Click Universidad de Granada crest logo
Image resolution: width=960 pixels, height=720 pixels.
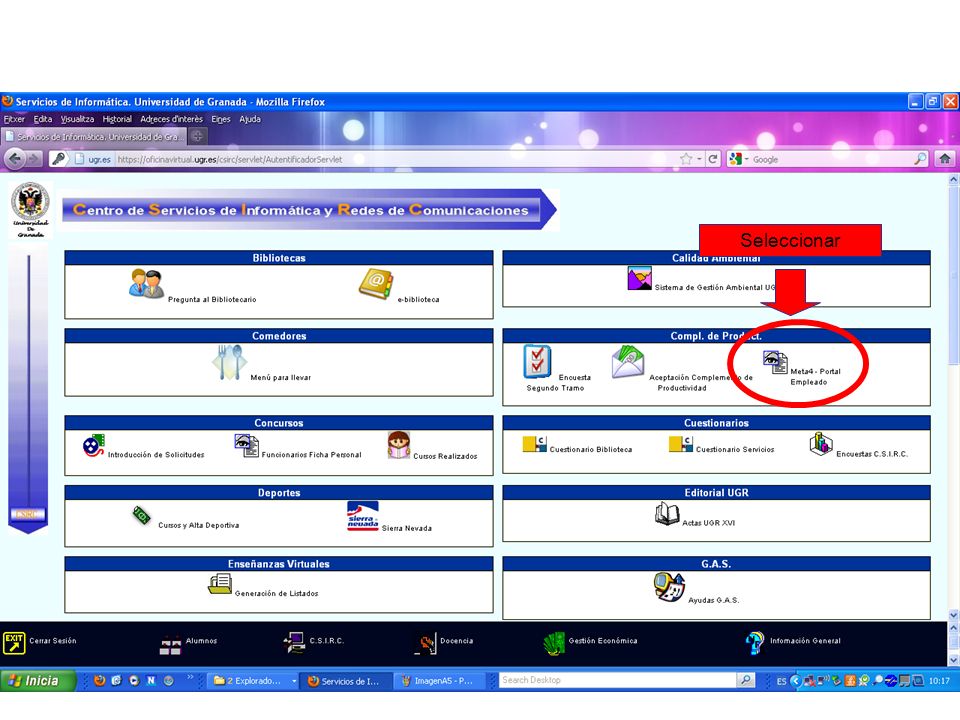pyautogui.click(x=30, y=210)
